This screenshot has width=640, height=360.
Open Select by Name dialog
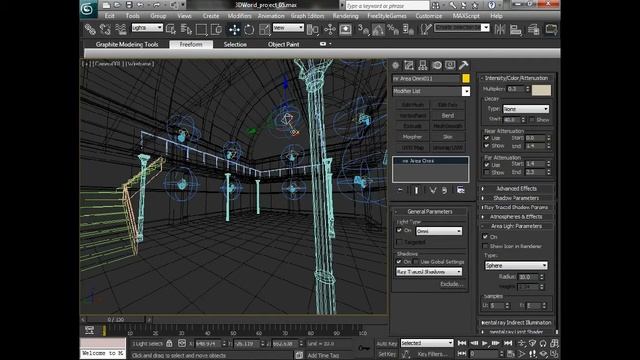point(186,29)
